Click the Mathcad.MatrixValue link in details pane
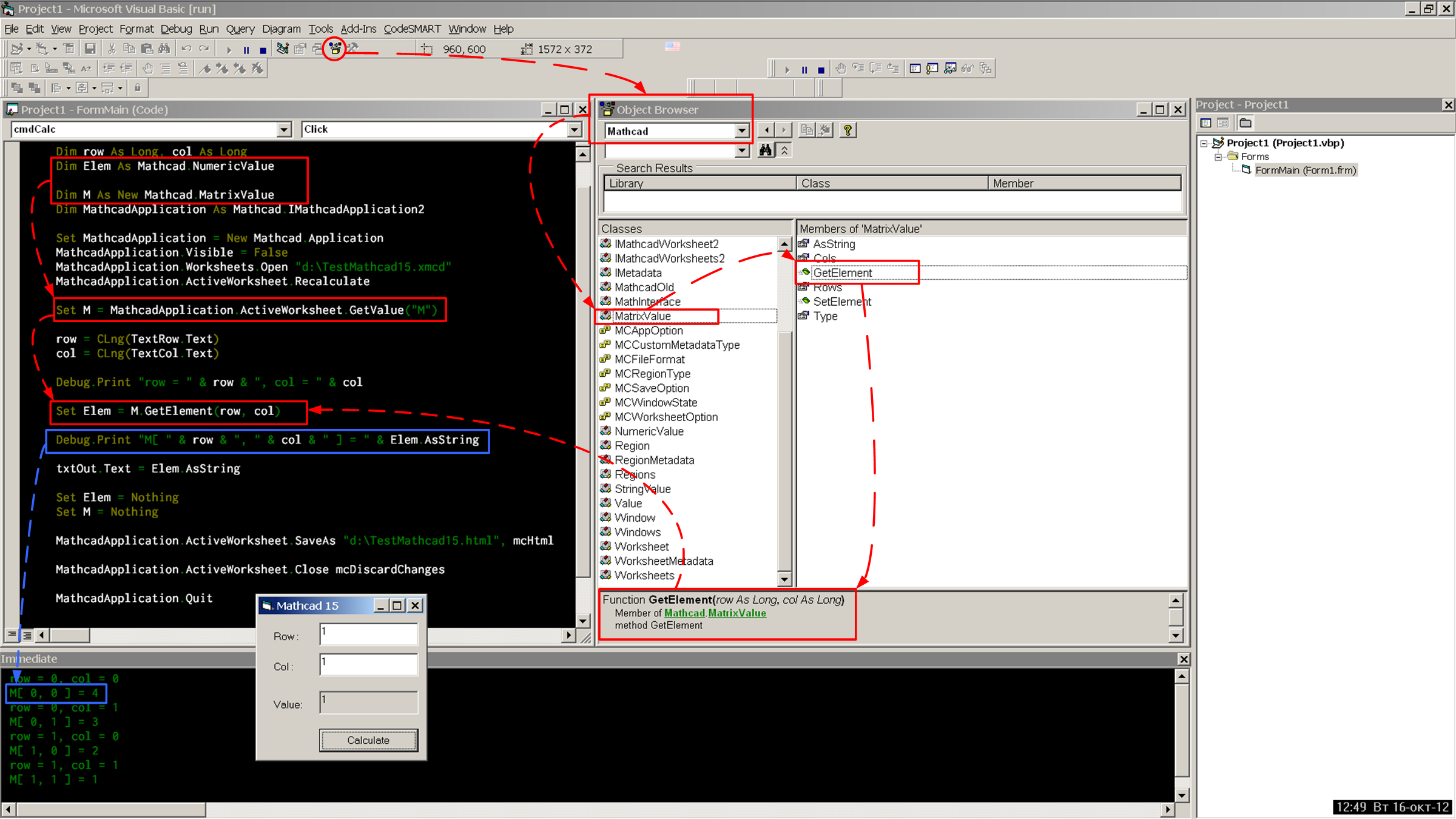The height and width of the screenshot is (819, 1456). click(715, 613)
